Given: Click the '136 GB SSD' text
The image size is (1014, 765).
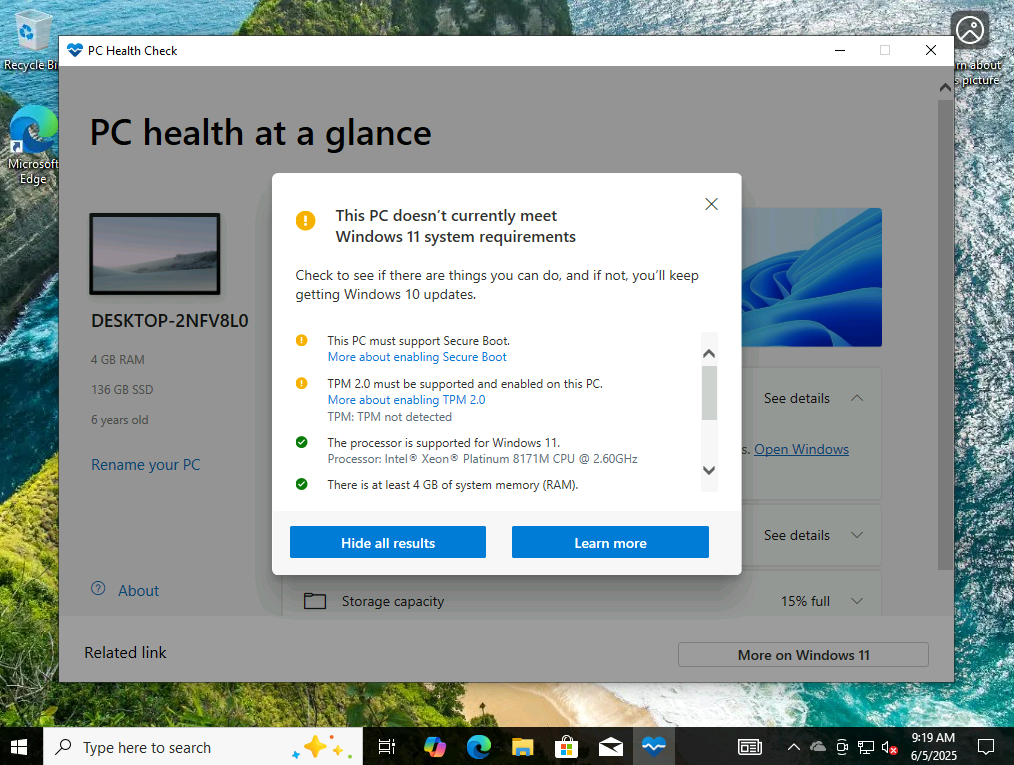Looking at the screenshot, I should 122,390.
